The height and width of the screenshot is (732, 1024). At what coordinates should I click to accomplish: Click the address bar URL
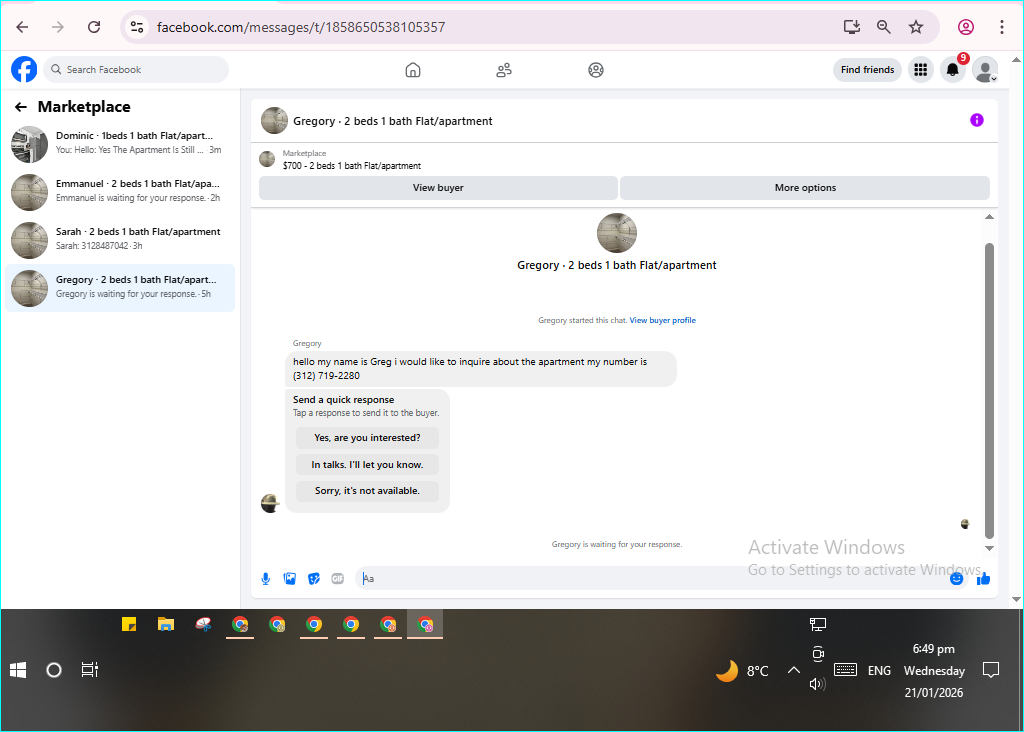point(301,27)
